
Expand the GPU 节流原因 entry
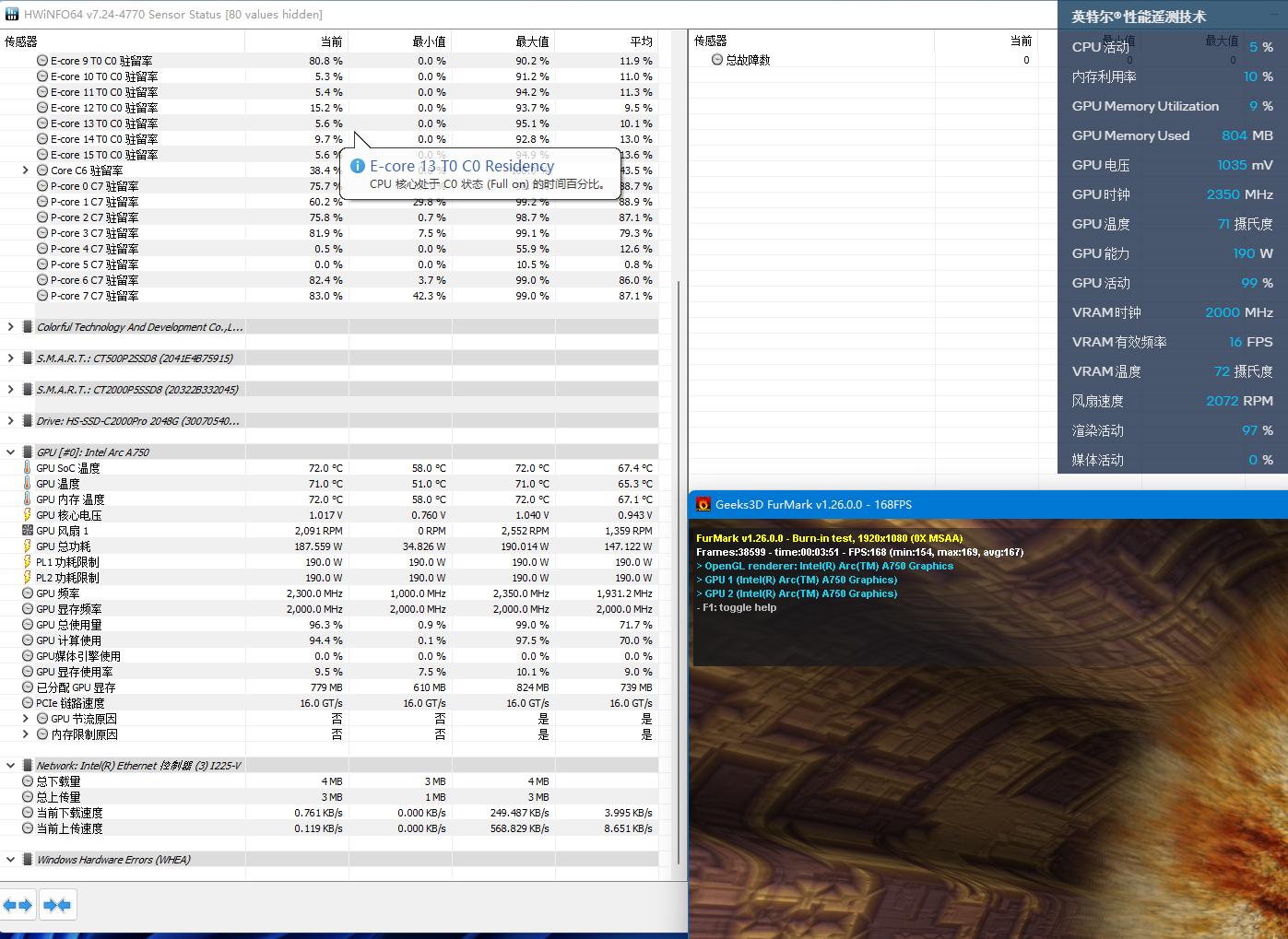point(26,719)
